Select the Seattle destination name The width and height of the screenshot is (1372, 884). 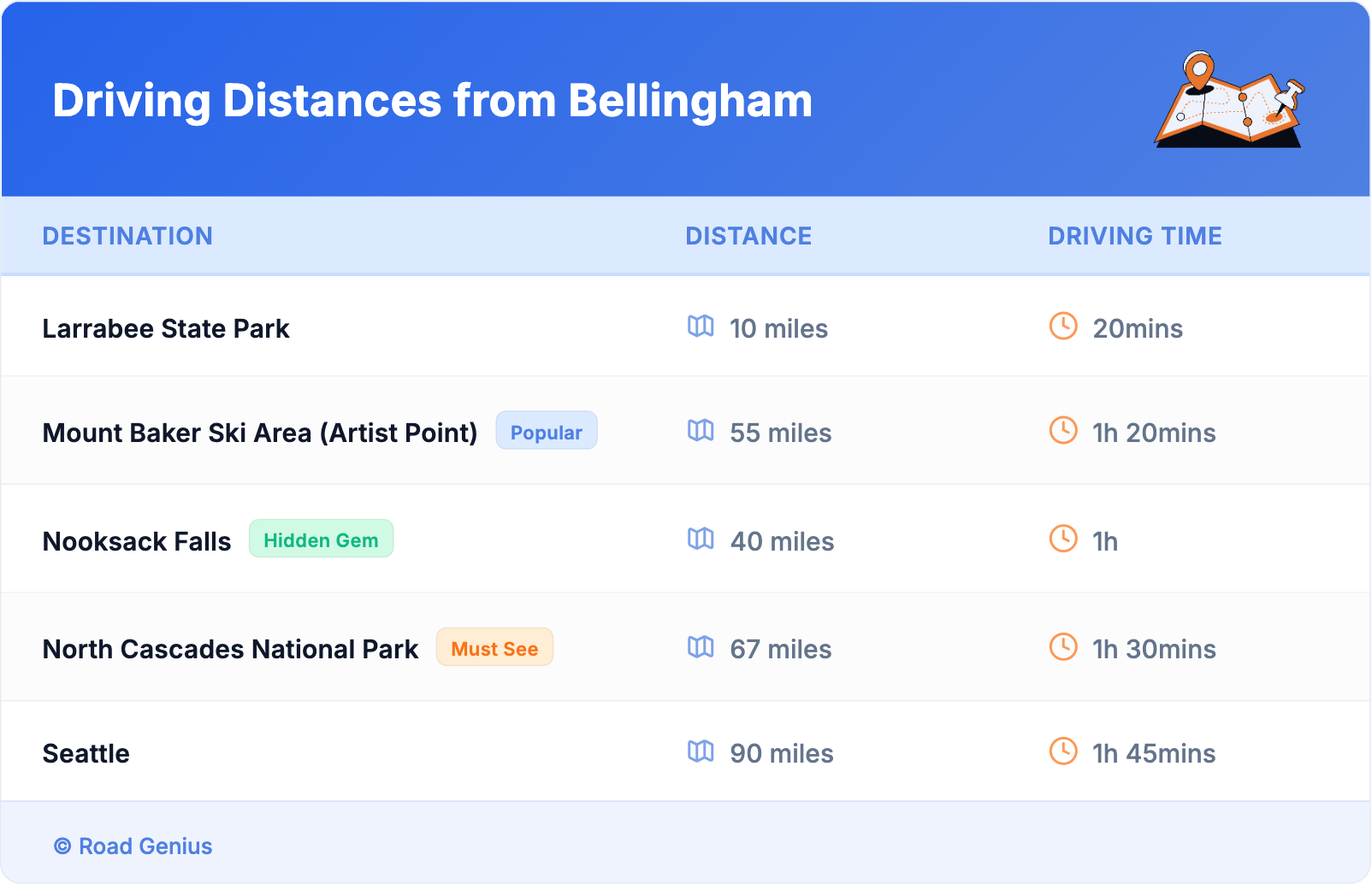click(x=86, y=754)
